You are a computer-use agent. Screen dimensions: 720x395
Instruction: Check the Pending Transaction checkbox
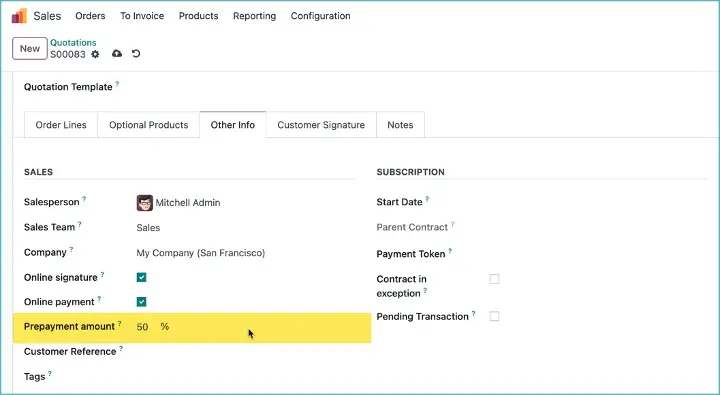point(494,316)
